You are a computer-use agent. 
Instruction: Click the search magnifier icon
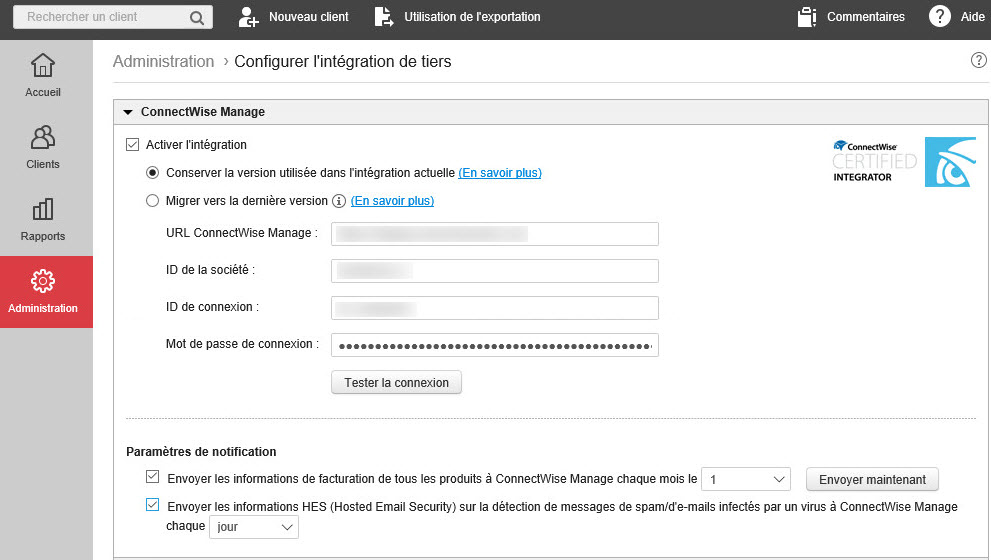[196, 17]
